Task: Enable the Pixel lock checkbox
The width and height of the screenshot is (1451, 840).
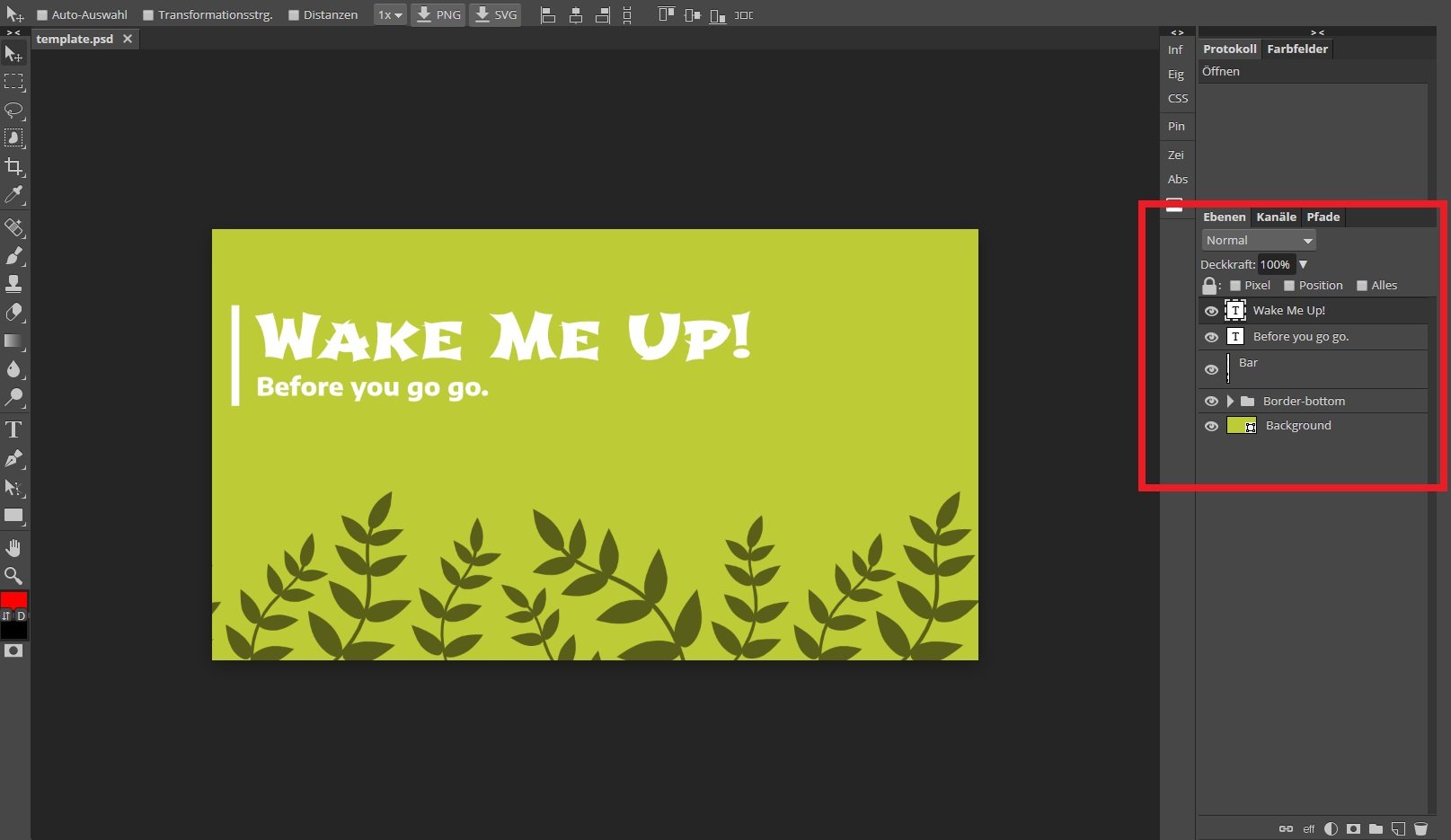Action: 1235,286
